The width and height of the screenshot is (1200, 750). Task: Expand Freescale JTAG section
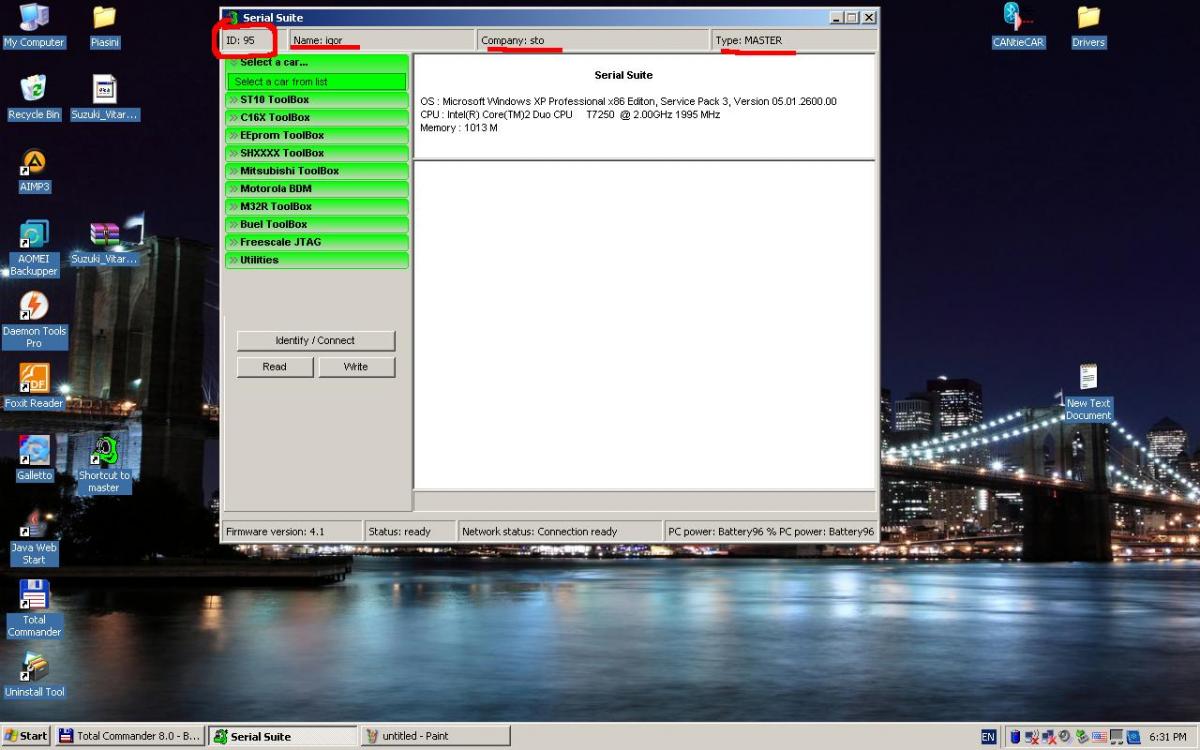[x=317, y=242]
